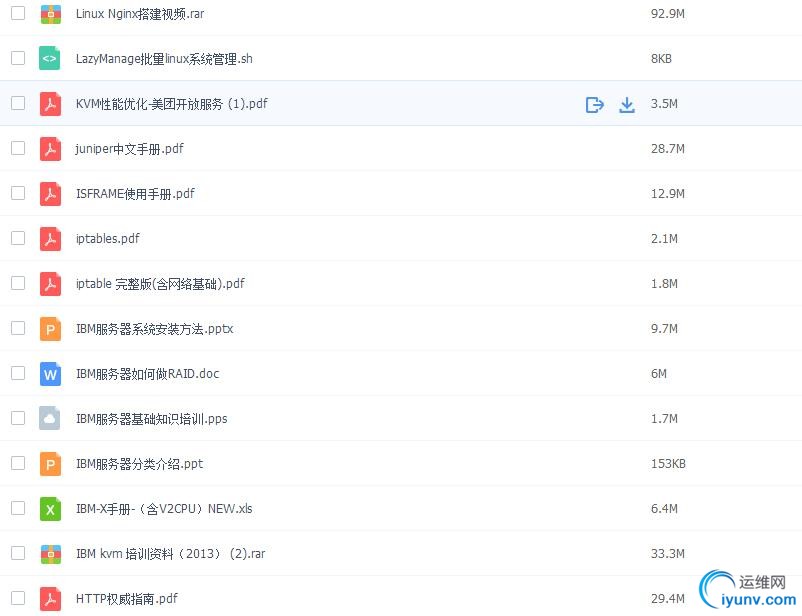Viewport: 802px width, 616px height.
Task: Tick the checkbox for juniper中文手册.pdf
Action: (x=18, y=148)
